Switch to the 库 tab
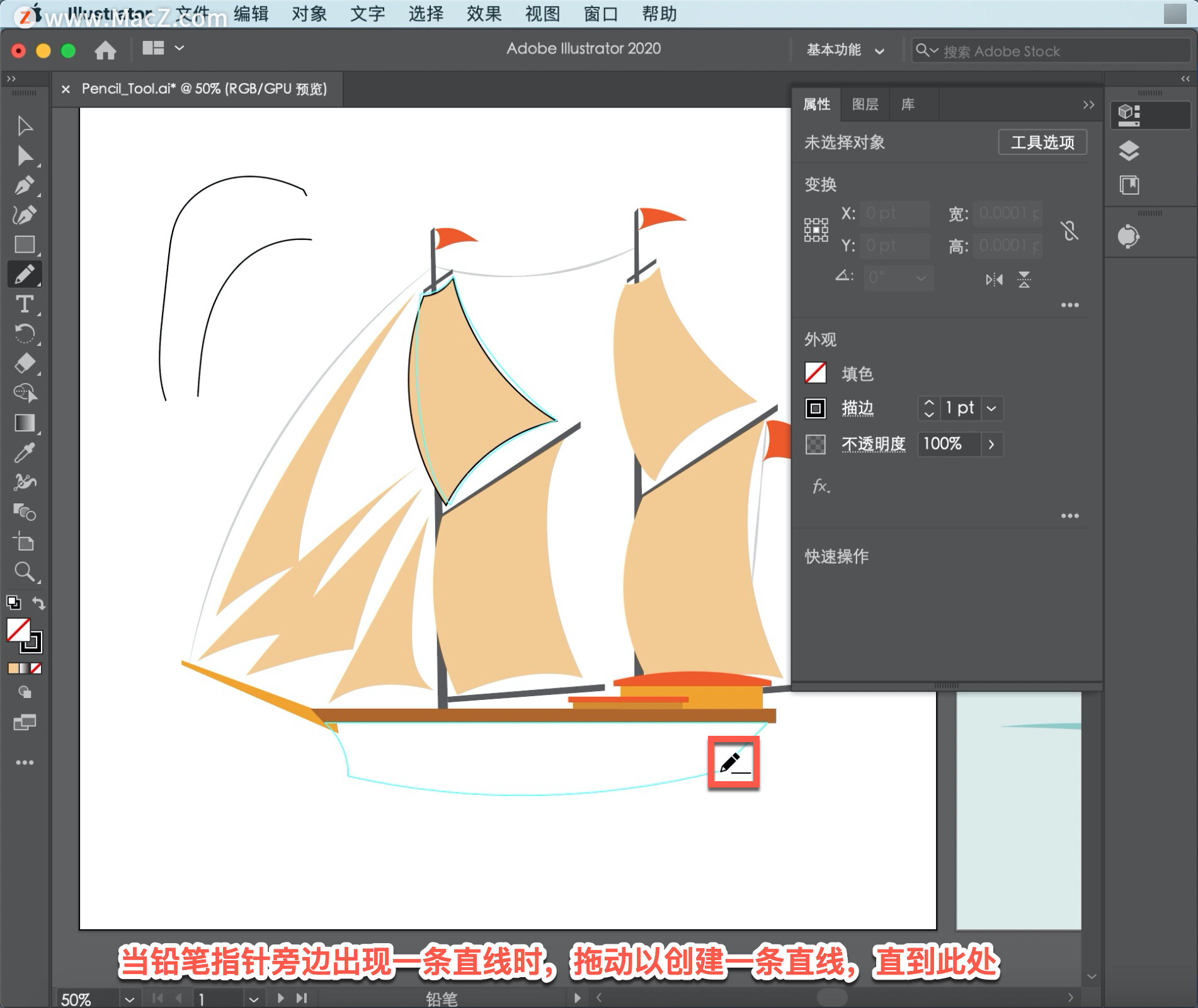 click(908, 105)
